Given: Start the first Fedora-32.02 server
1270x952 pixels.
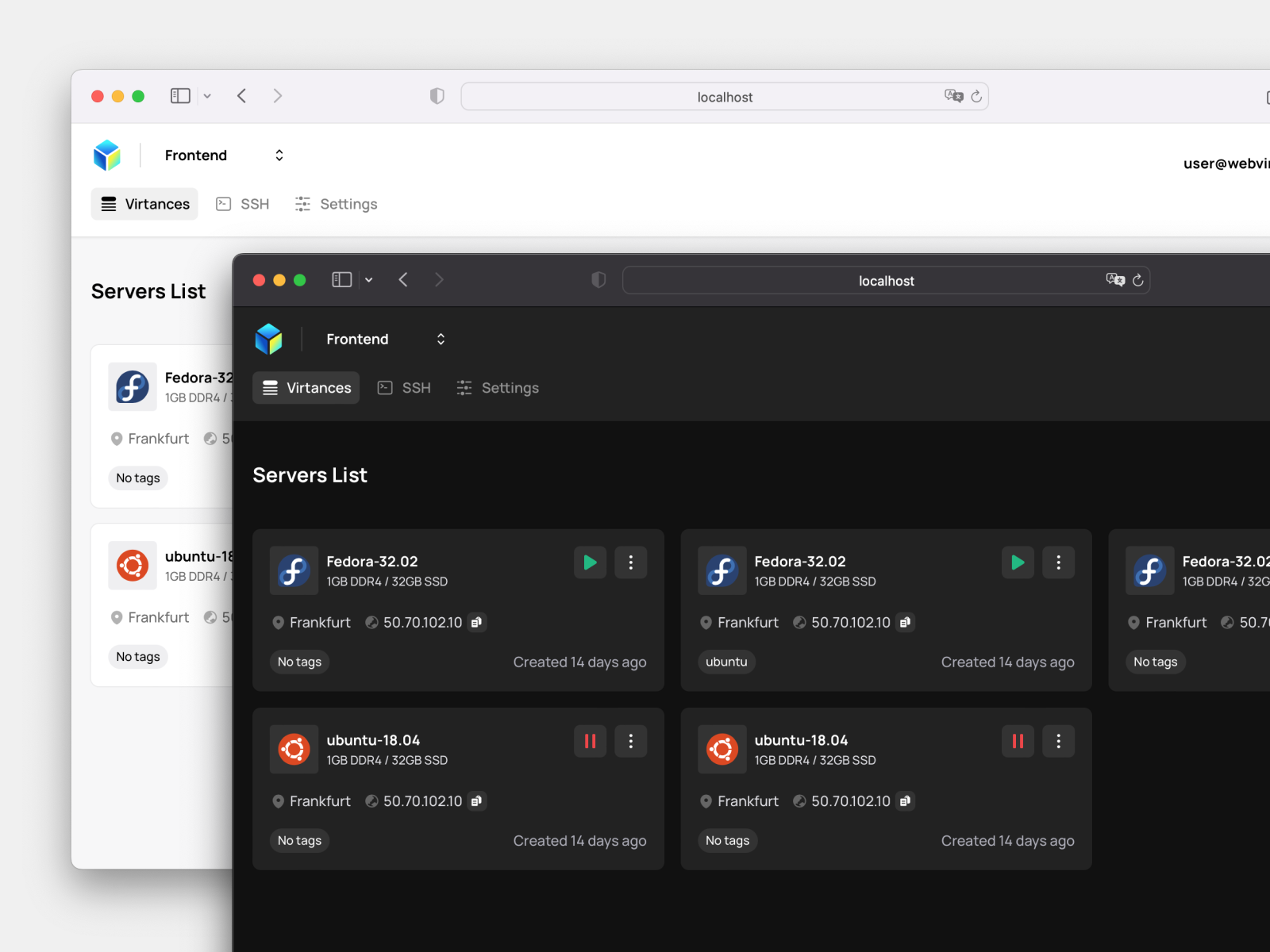Looking at the screenshot, I should coord(589,562).
